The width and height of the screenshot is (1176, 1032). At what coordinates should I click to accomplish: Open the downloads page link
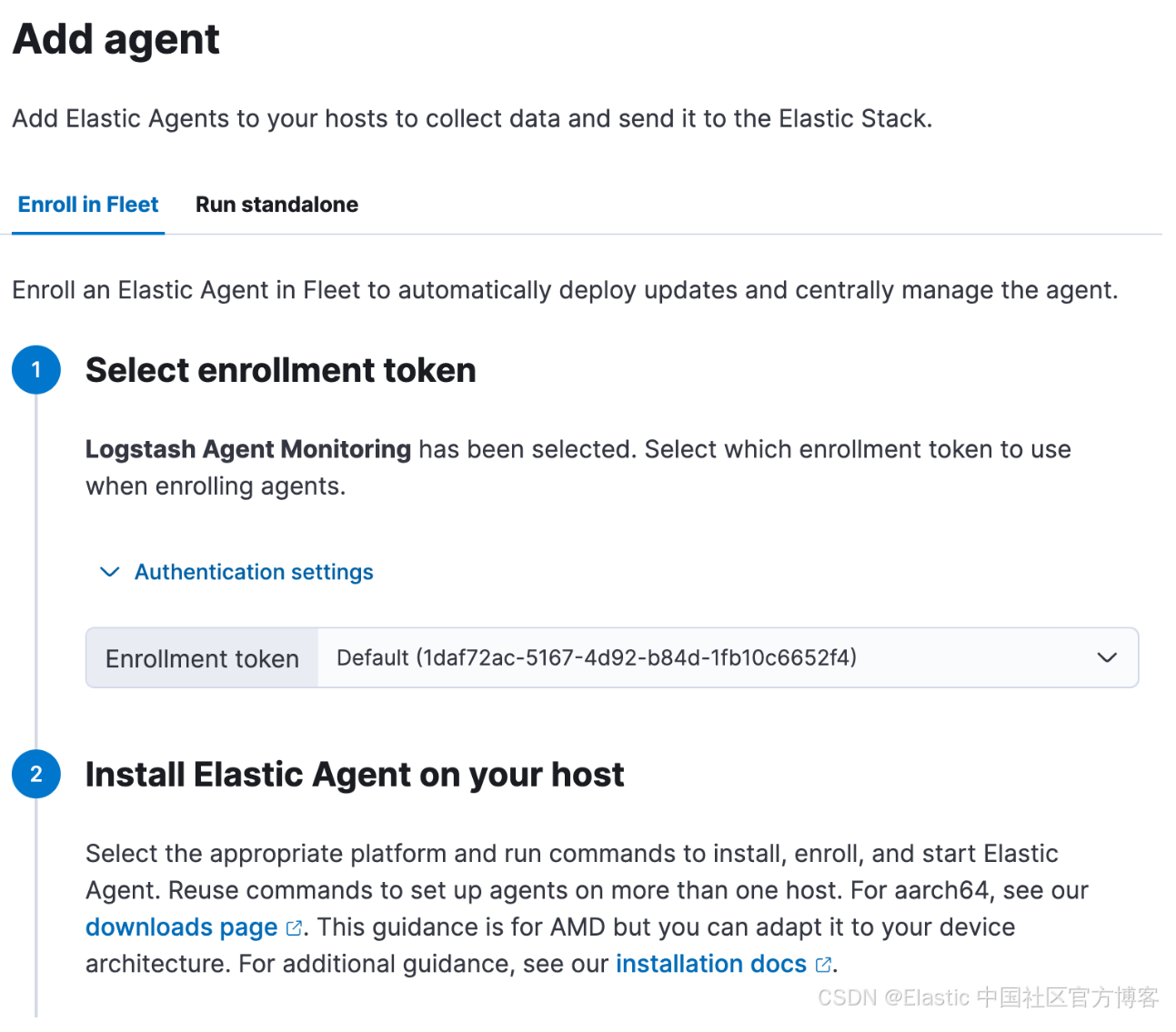[181, 927]
